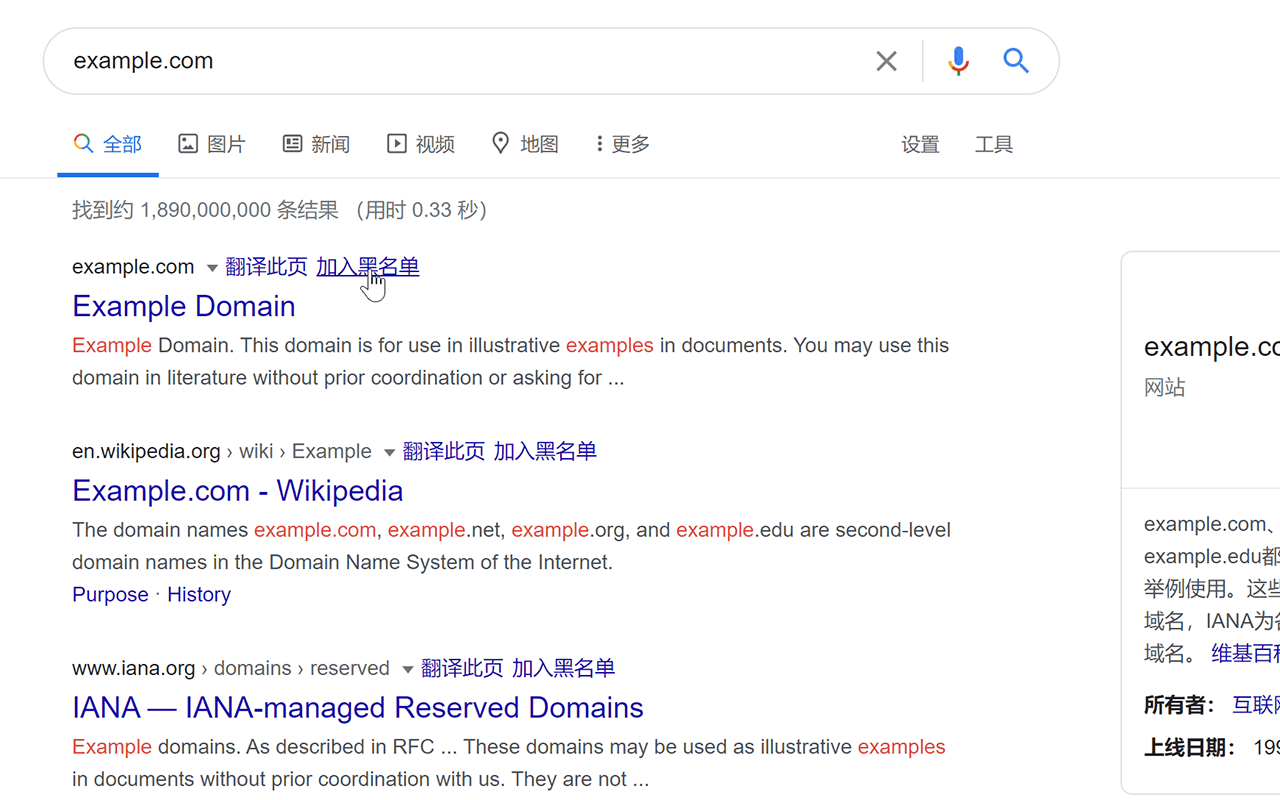
Task: Switch to the 图片 (Images) tab
Action: point(212,144)
